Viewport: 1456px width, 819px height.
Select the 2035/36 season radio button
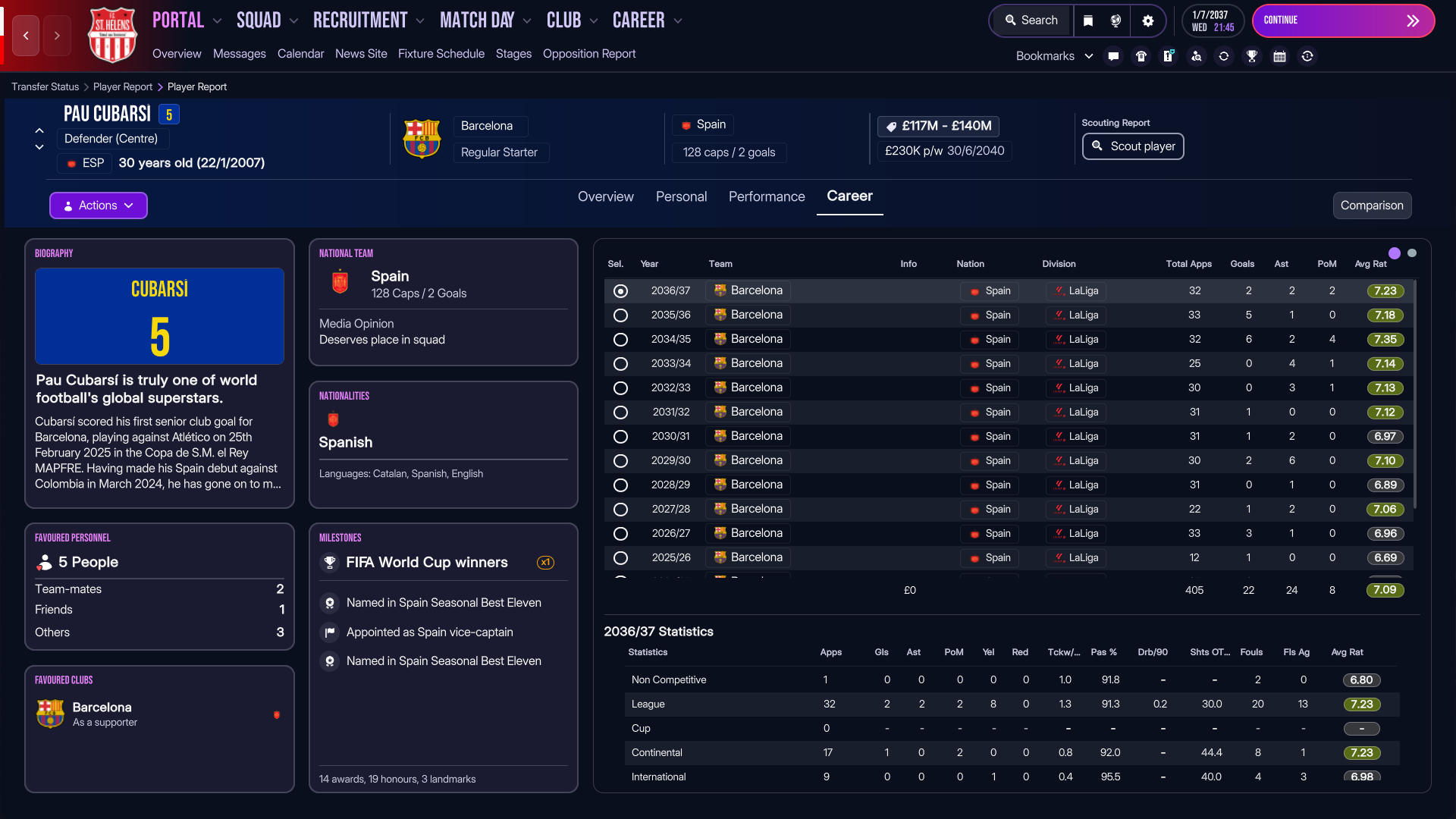click(x=620, y=315)
